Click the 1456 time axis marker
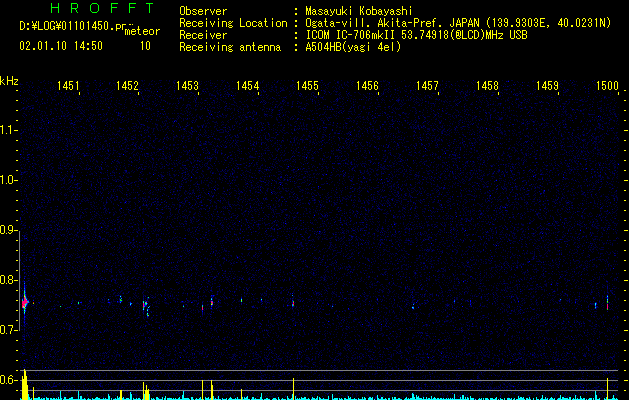629x400 pixels. [x=367, y=86]
